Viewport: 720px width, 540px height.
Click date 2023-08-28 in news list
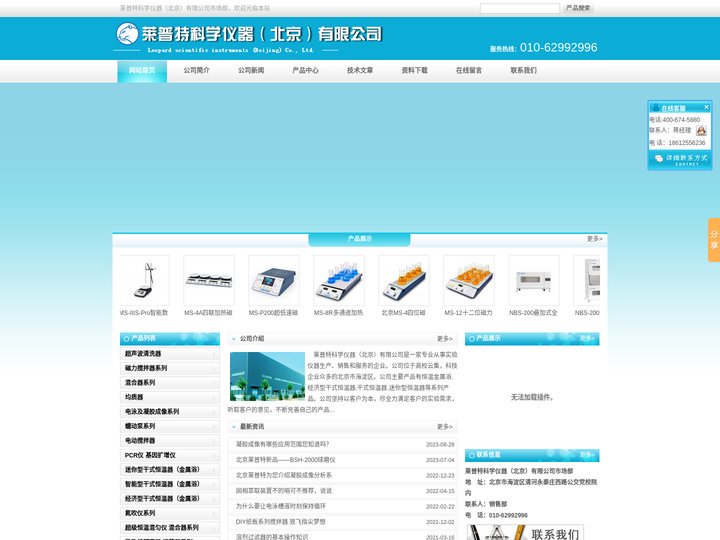pyautogui.click(x=440, y=444)
